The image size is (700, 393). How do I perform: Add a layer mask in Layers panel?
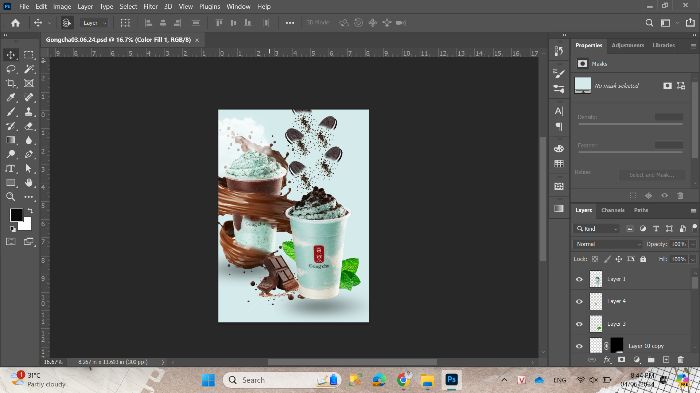pos(621,360)
